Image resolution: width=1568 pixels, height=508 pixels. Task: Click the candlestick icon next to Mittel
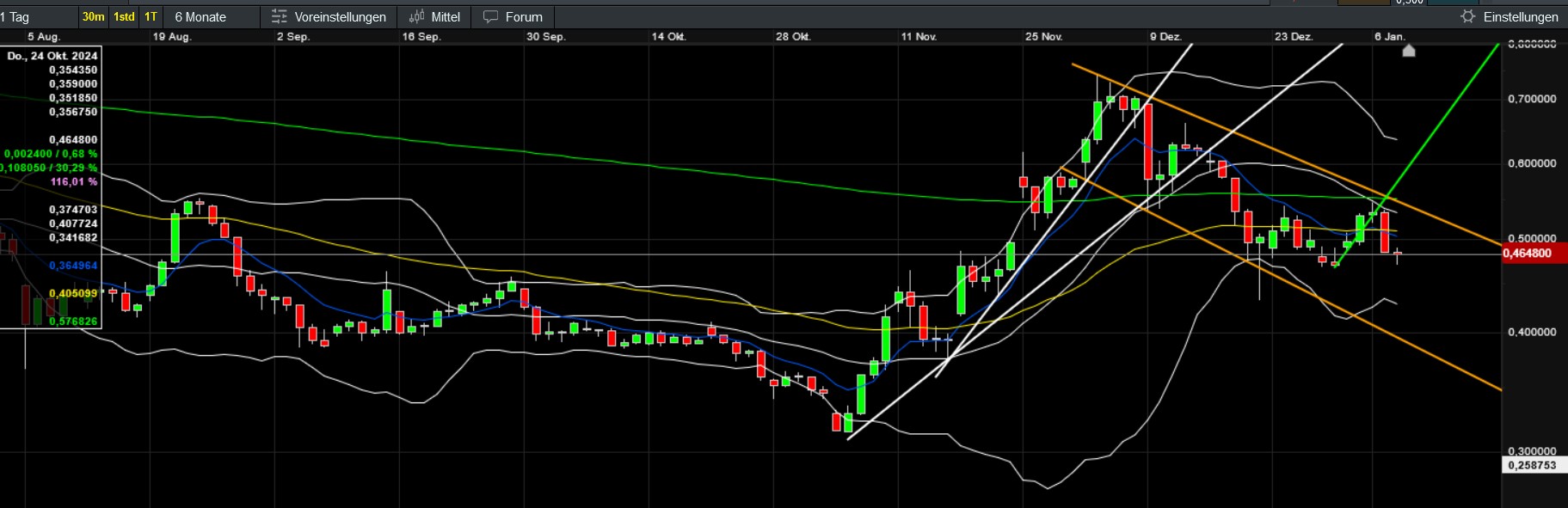click(417, 16)
